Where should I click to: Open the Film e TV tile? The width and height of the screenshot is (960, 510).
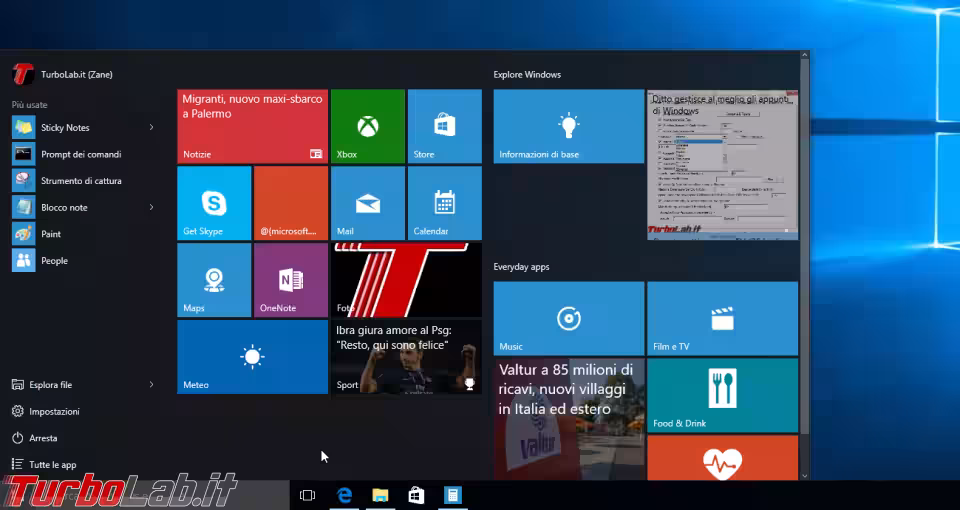722,318
